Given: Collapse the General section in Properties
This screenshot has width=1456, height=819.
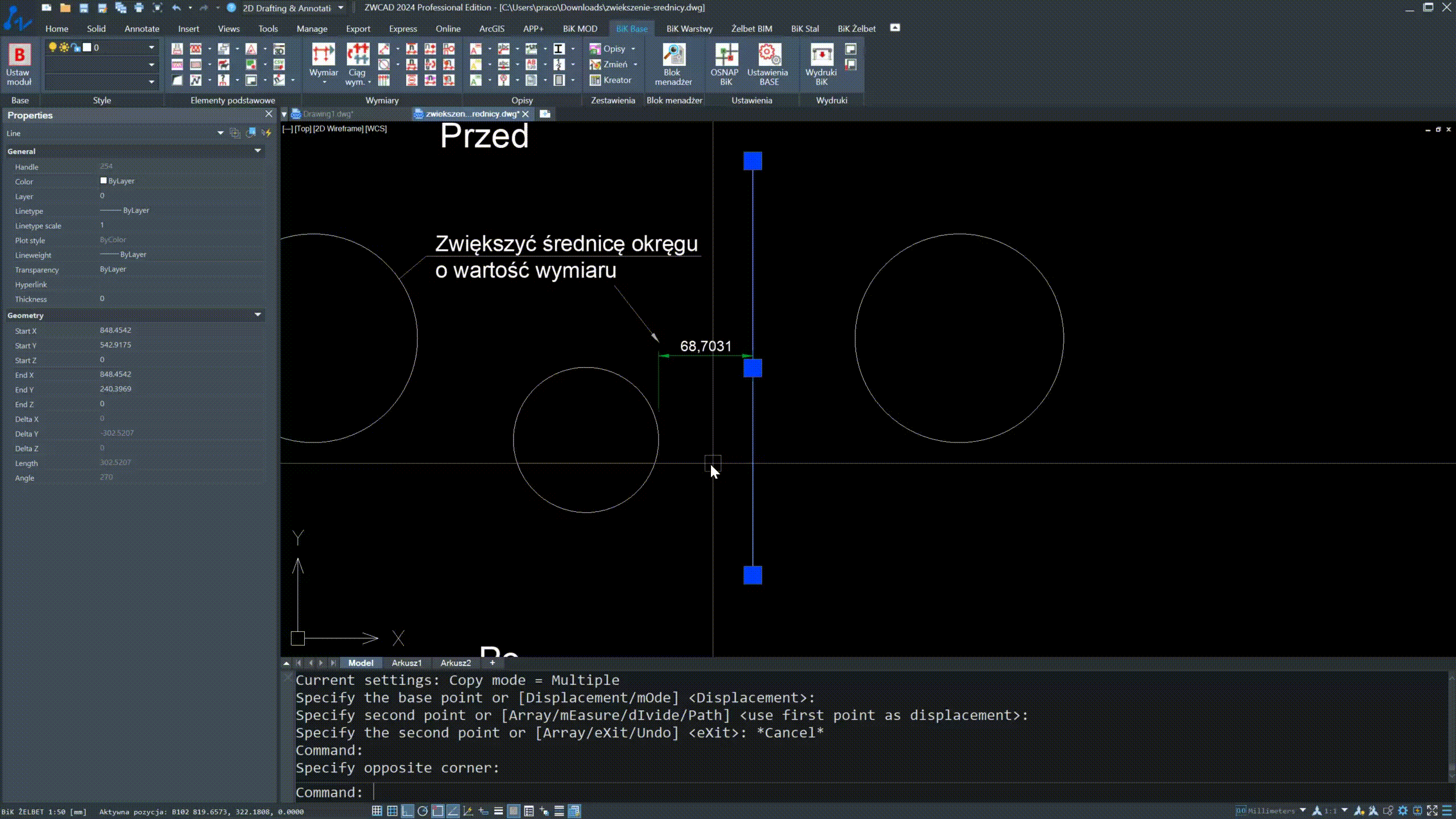Looking at the screenshot, I should point(258,151).
